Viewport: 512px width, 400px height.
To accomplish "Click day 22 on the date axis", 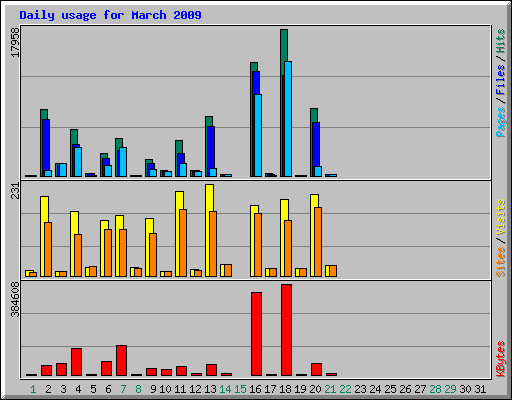I will pyautogui.click(x=345, y=389).
